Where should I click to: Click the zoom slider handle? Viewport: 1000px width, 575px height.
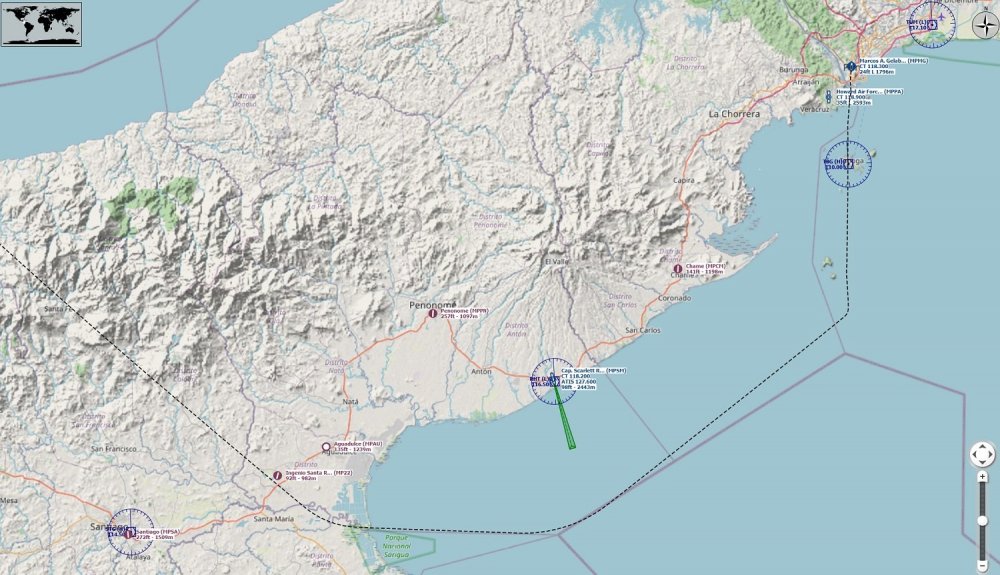pos(983,521)
